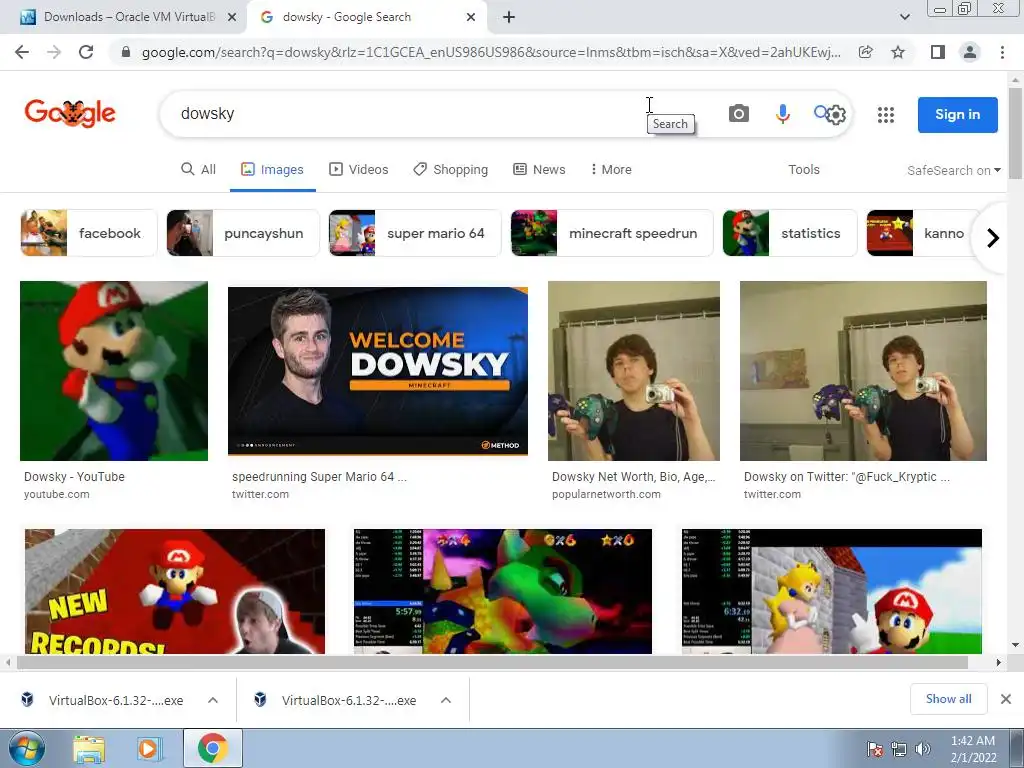This screenshot has width=1024, height=768.
Task: View site security lock icon
Action: 126,52
